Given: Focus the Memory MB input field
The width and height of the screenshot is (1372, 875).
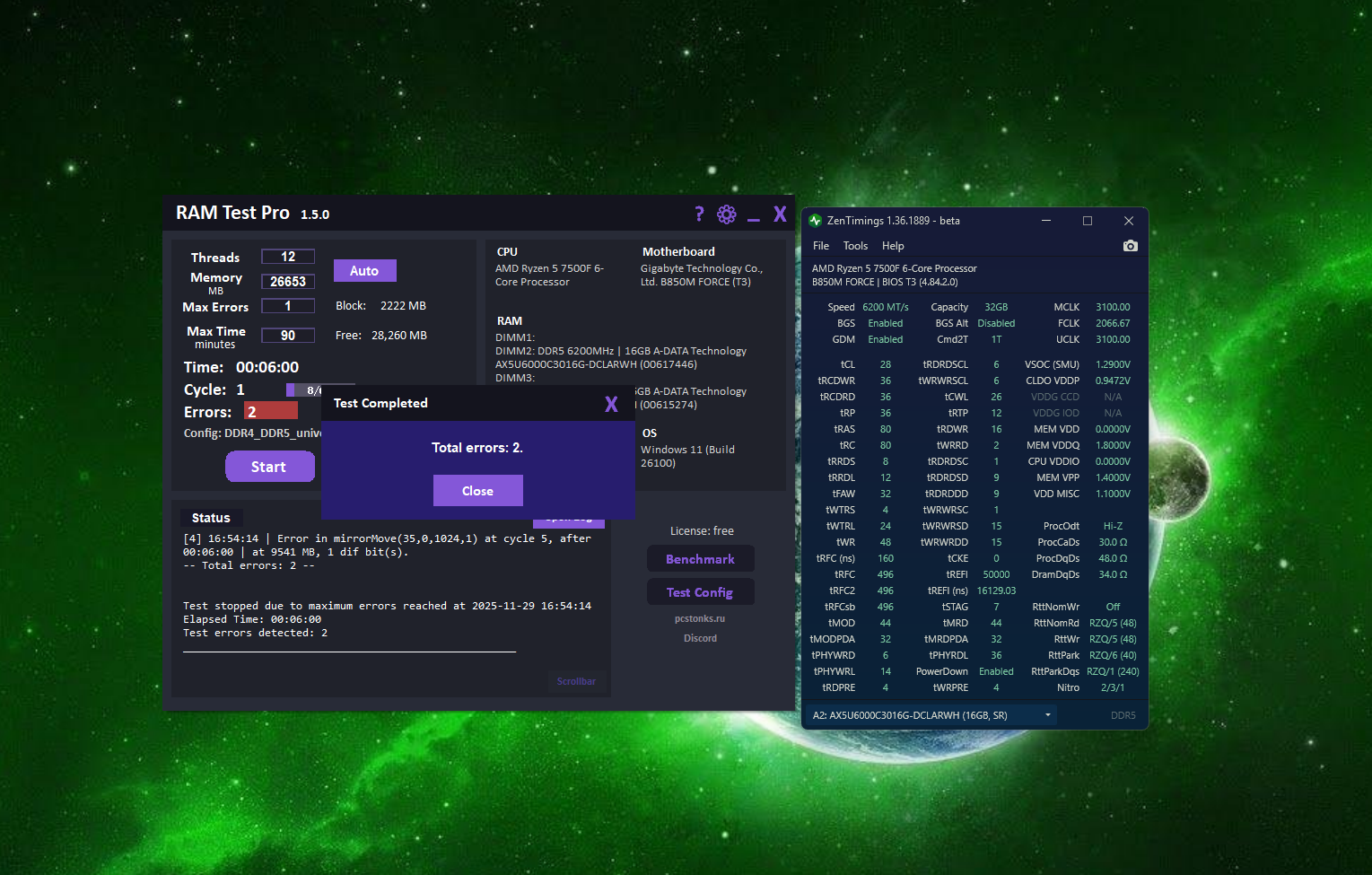Looking at the screenshot, I should point(288,282).
